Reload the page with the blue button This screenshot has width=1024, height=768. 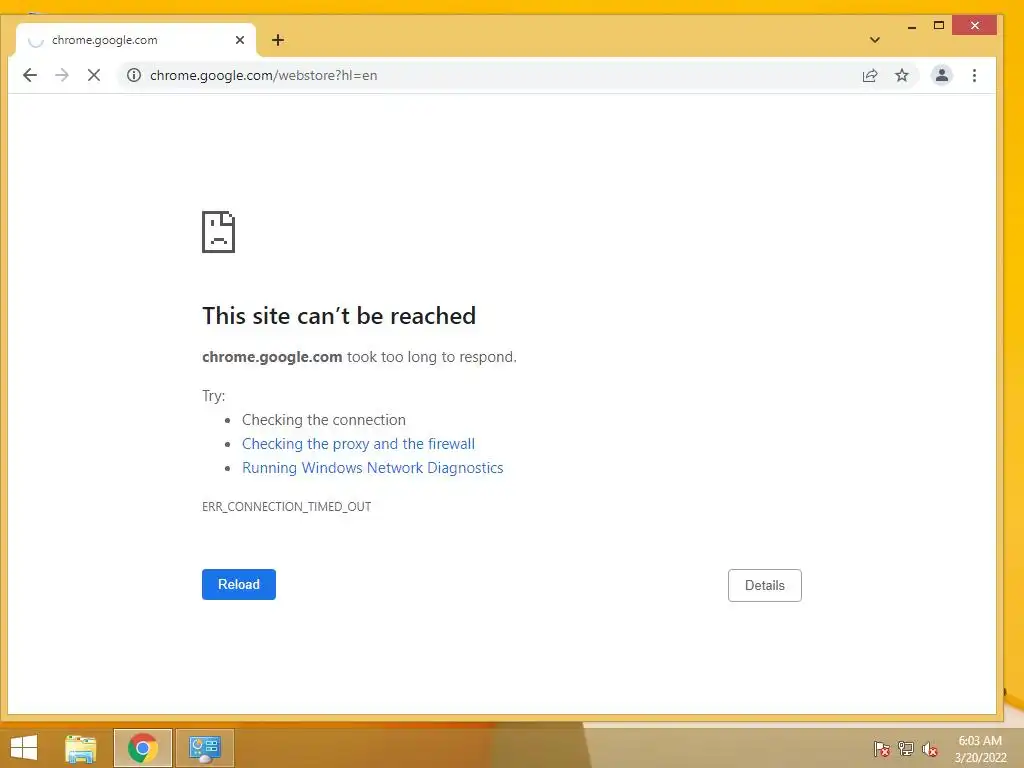pos(239,584)
